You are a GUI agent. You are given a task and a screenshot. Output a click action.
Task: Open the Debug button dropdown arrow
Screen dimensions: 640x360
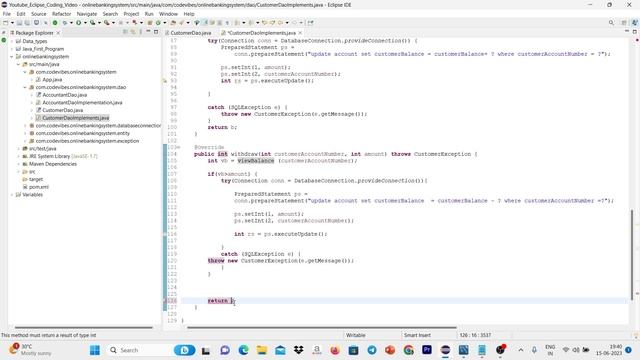(71, 23)
